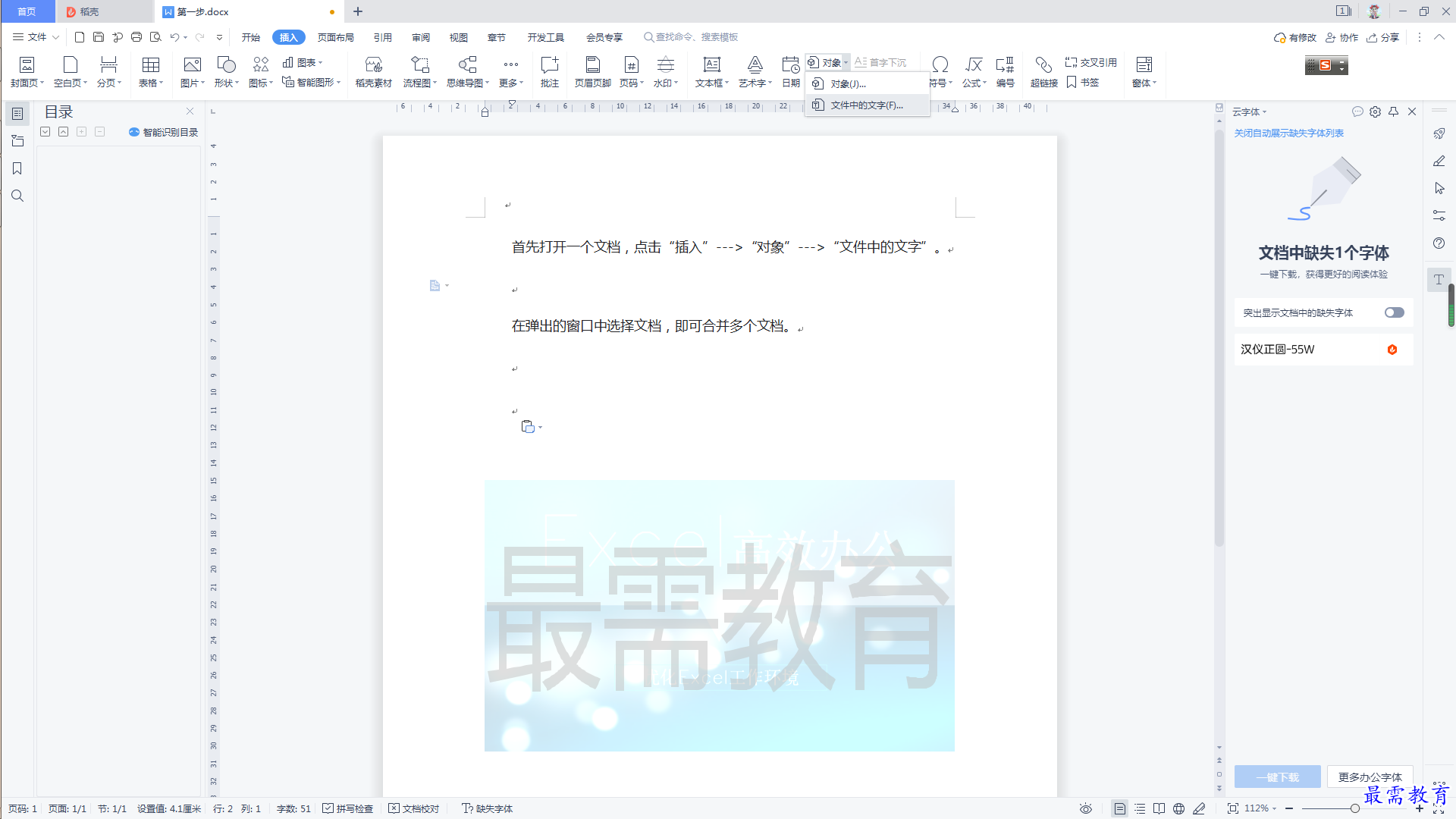Switch to page view mode in status bar
The height and width of the screenshot is (819, 1456).
pos(1120,808)
